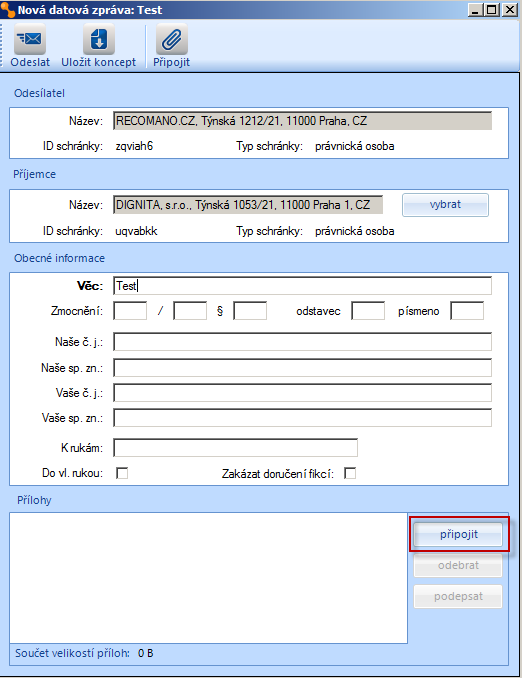Send the message with the Odeslat icon
The width and height of the screenshot is (522, 678).
(x=30, y=45)
